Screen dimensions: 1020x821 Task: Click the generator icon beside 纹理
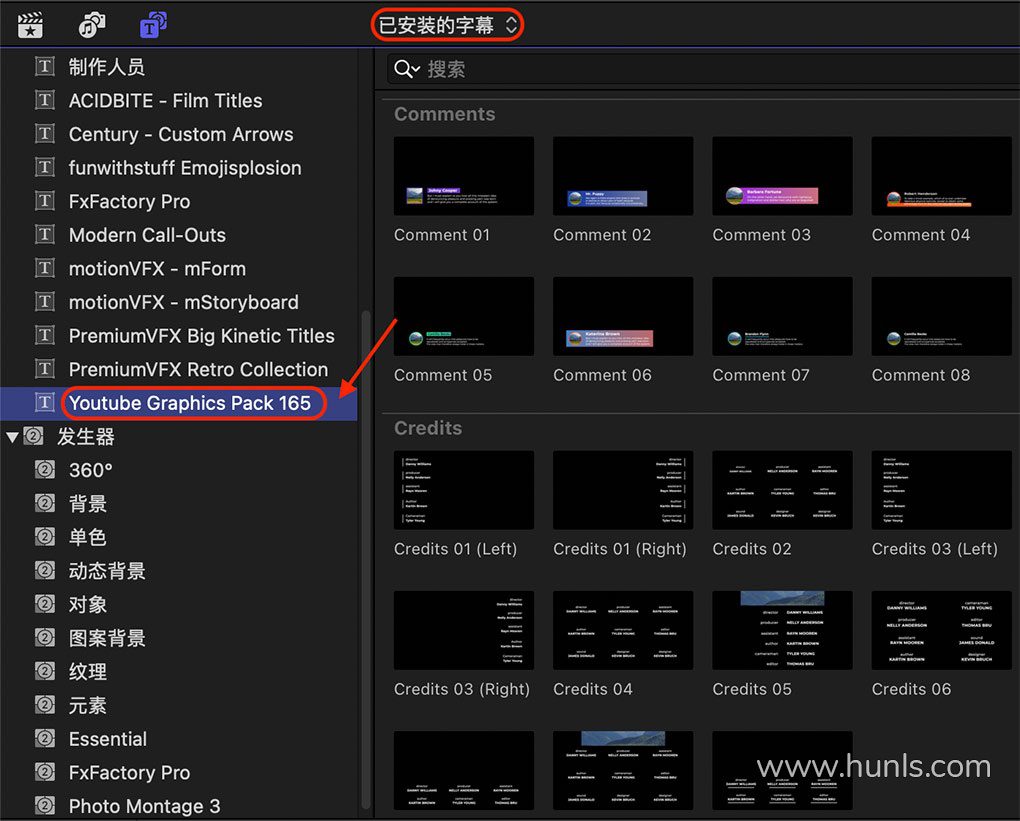click(44, 671)
